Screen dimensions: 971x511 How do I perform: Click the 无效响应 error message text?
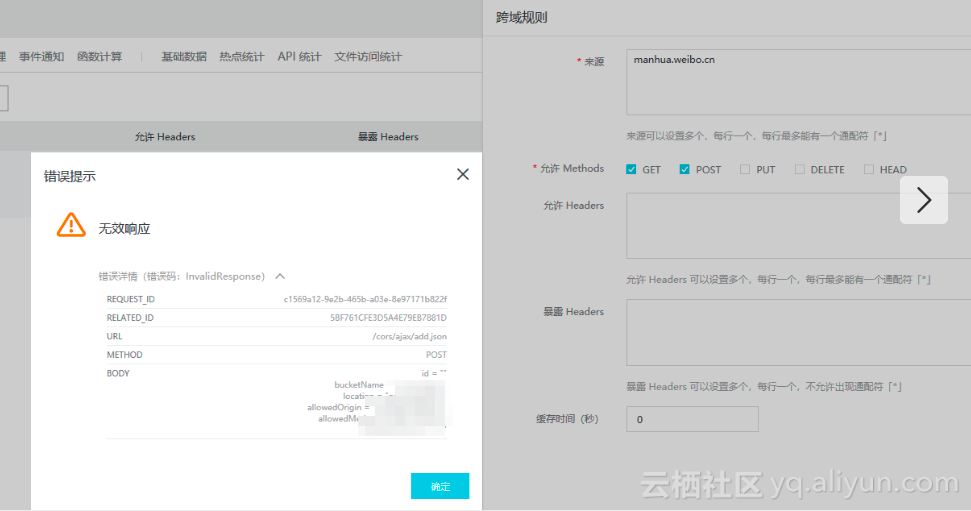pos(124,229)
